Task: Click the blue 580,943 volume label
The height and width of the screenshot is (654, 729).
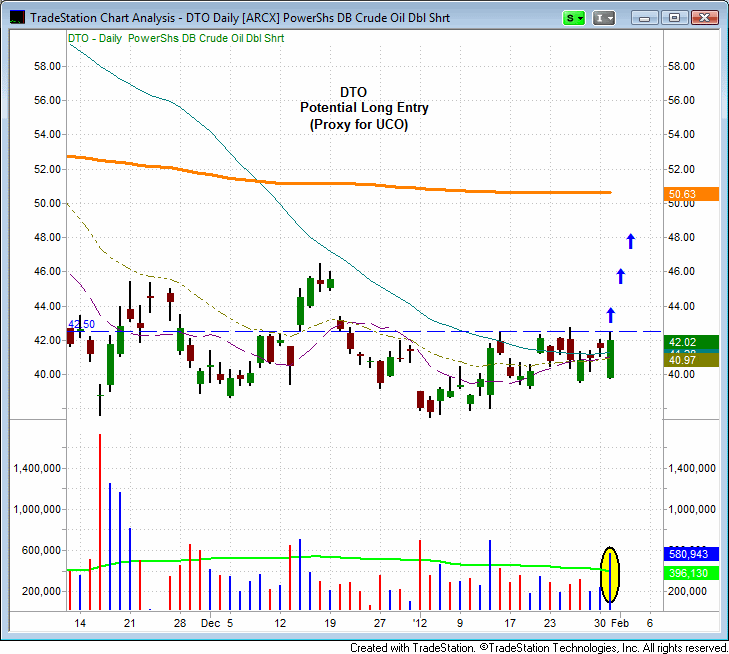Action: [x=691, y=554]
